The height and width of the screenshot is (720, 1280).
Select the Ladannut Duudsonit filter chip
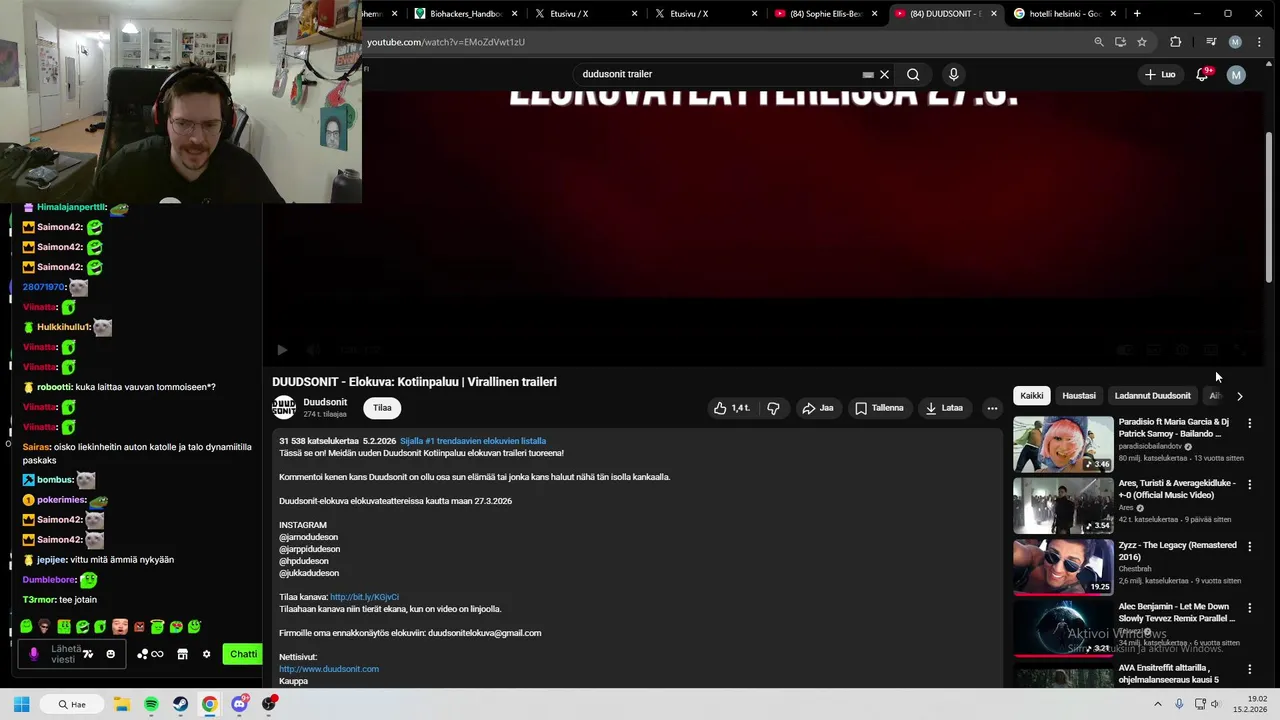(x=1153, y=395)
